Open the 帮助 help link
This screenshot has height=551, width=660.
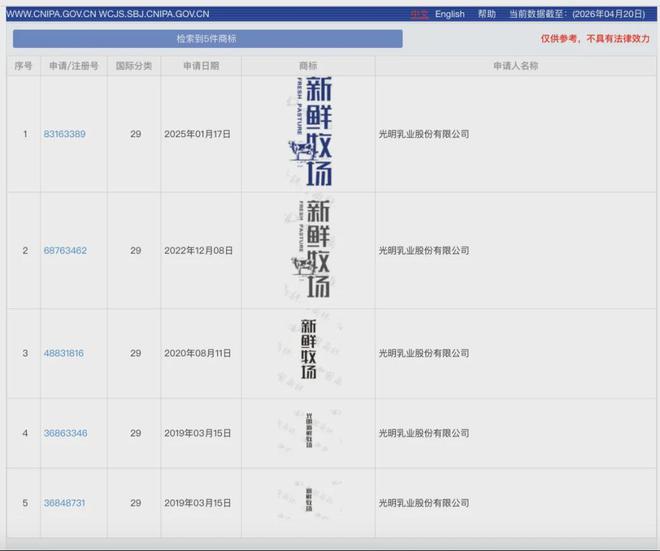pyautogui.click(x=487, y=14)
